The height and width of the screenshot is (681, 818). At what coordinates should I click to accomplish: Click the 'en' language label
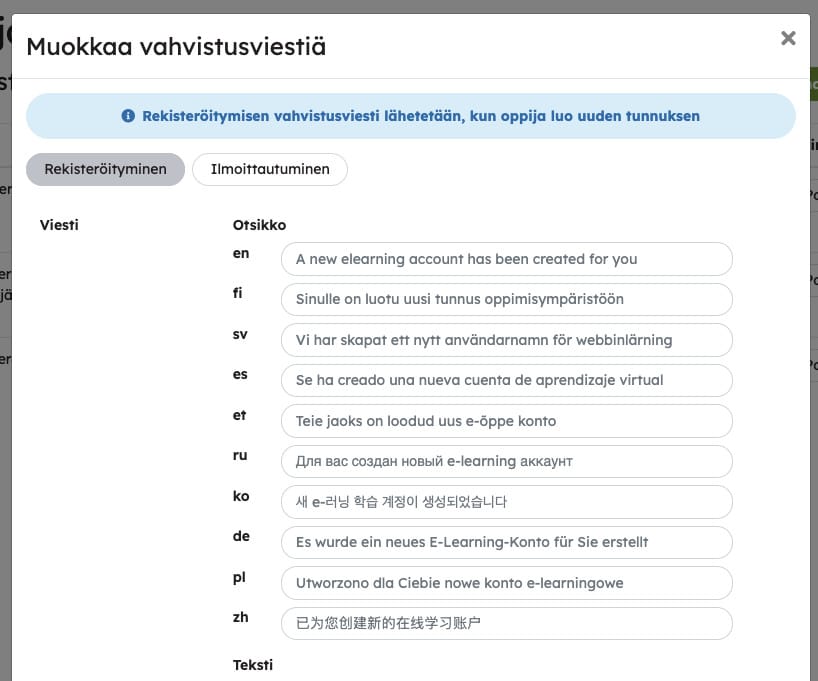coord(240,254)
